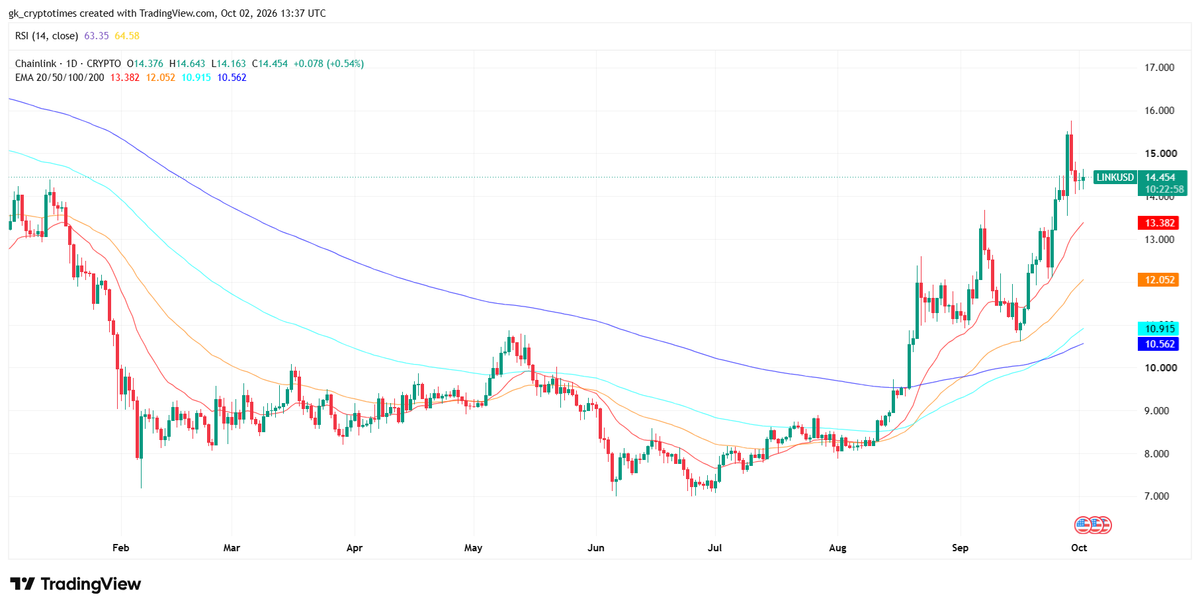Select the red EMA 20 price tag 13.382

click(1160, 222)
